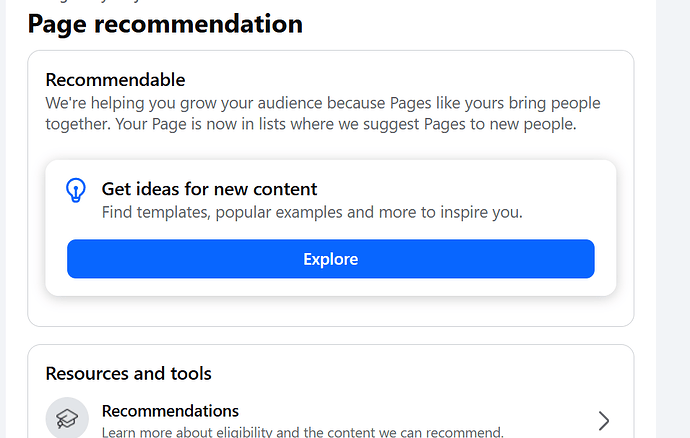This screenshot has width=690, height=438.
Task: Click 'Find templates, popular examples' description text
Action: click(x=312, y=212)
